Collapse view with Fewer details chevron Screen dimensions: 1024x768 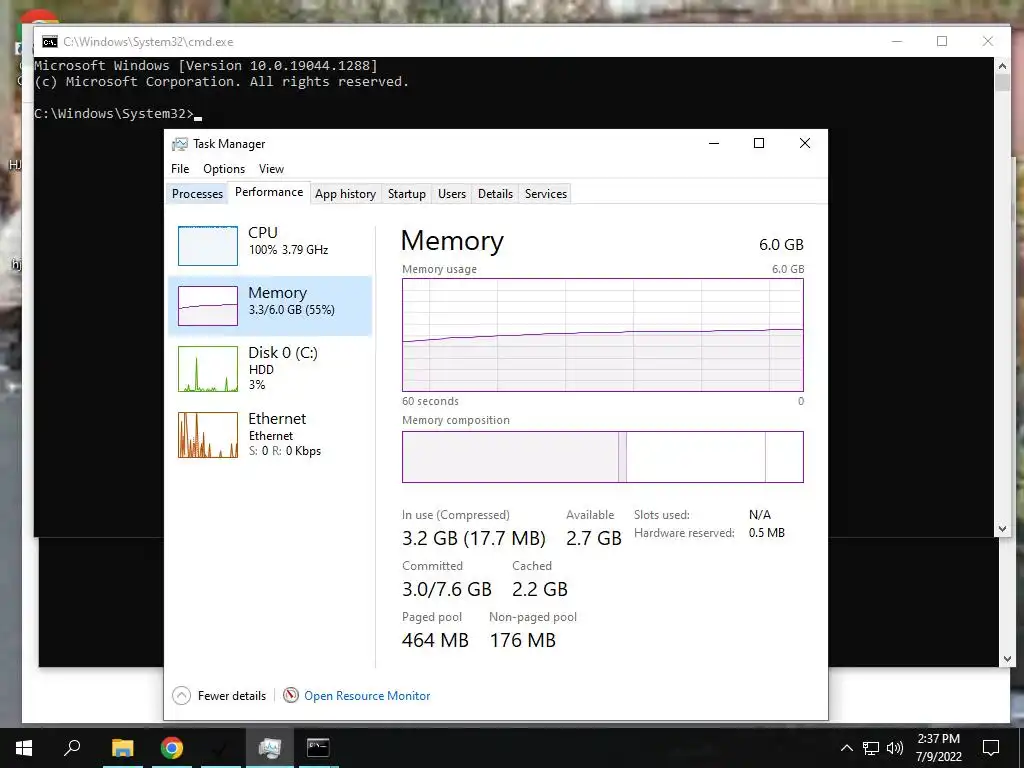tap(182, 696)
